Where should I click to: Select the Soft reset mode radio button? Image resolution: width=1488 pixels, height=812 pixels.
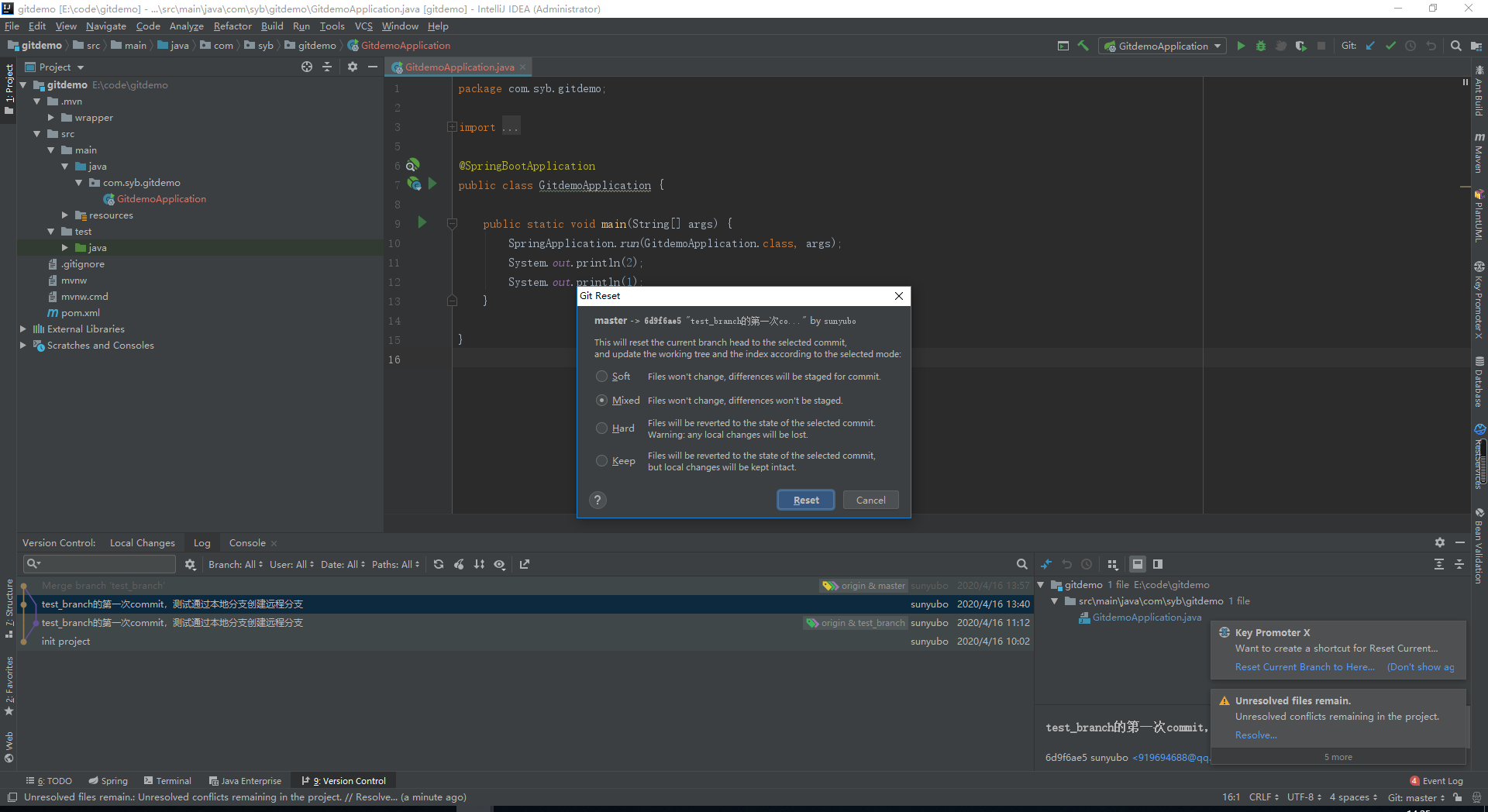click(601, 377)
